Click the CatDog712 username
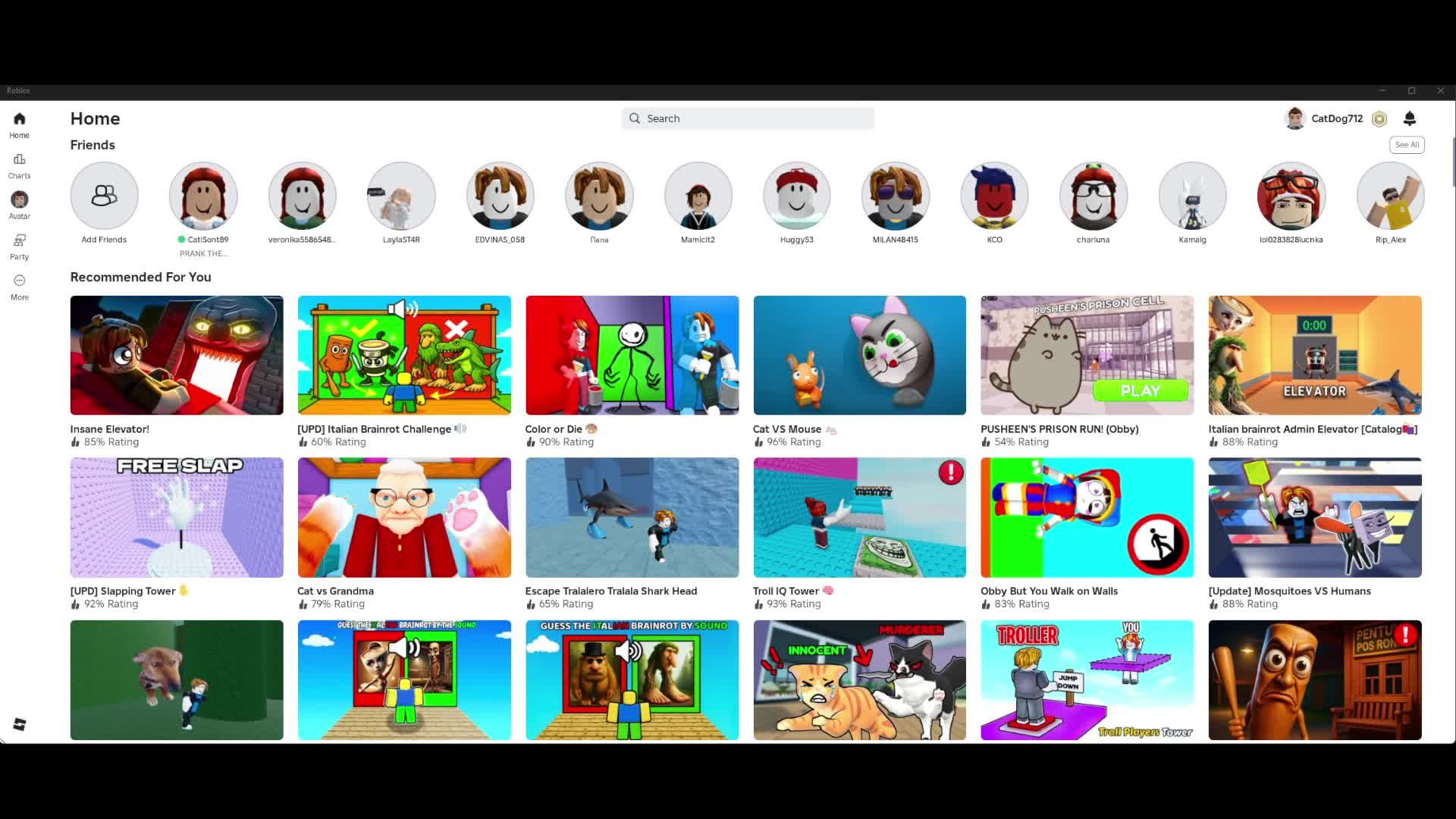 coord(1337,118)
